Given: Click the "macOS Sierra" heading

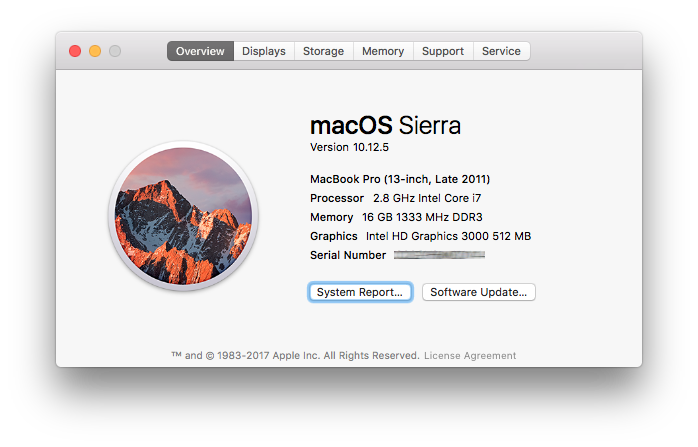Looking at the screenshot, I should click(x=386, y=125).
